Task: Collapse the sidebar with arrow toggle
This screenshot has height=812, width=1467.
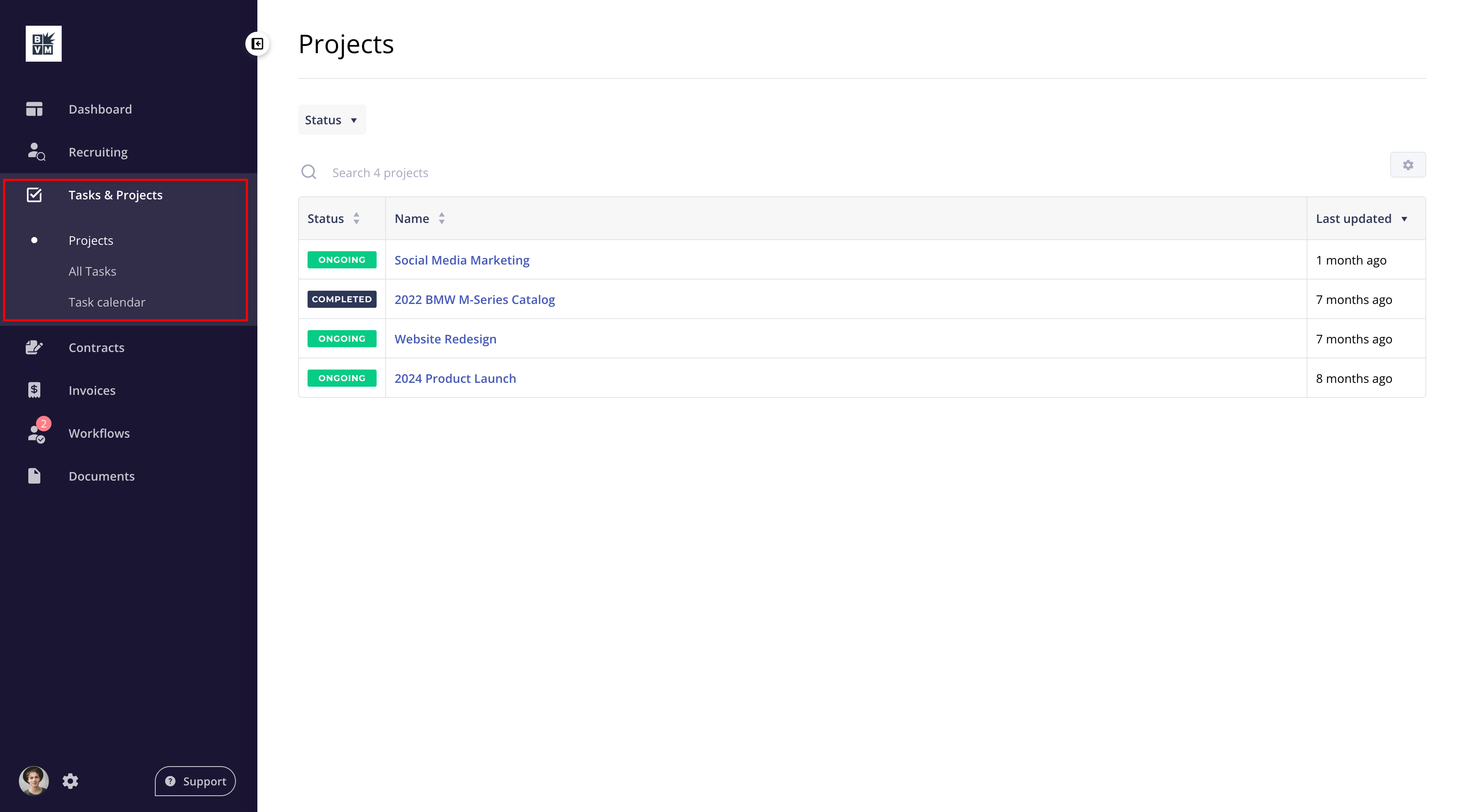Action: 257,44
